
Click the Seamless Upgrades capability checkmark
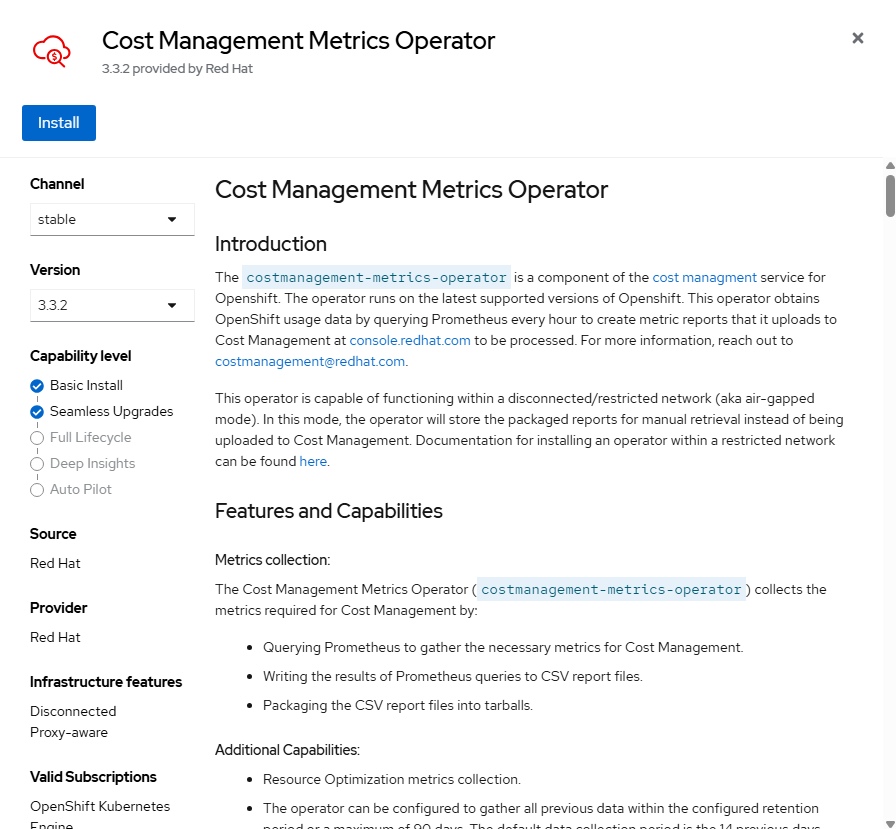coord(37,412)
